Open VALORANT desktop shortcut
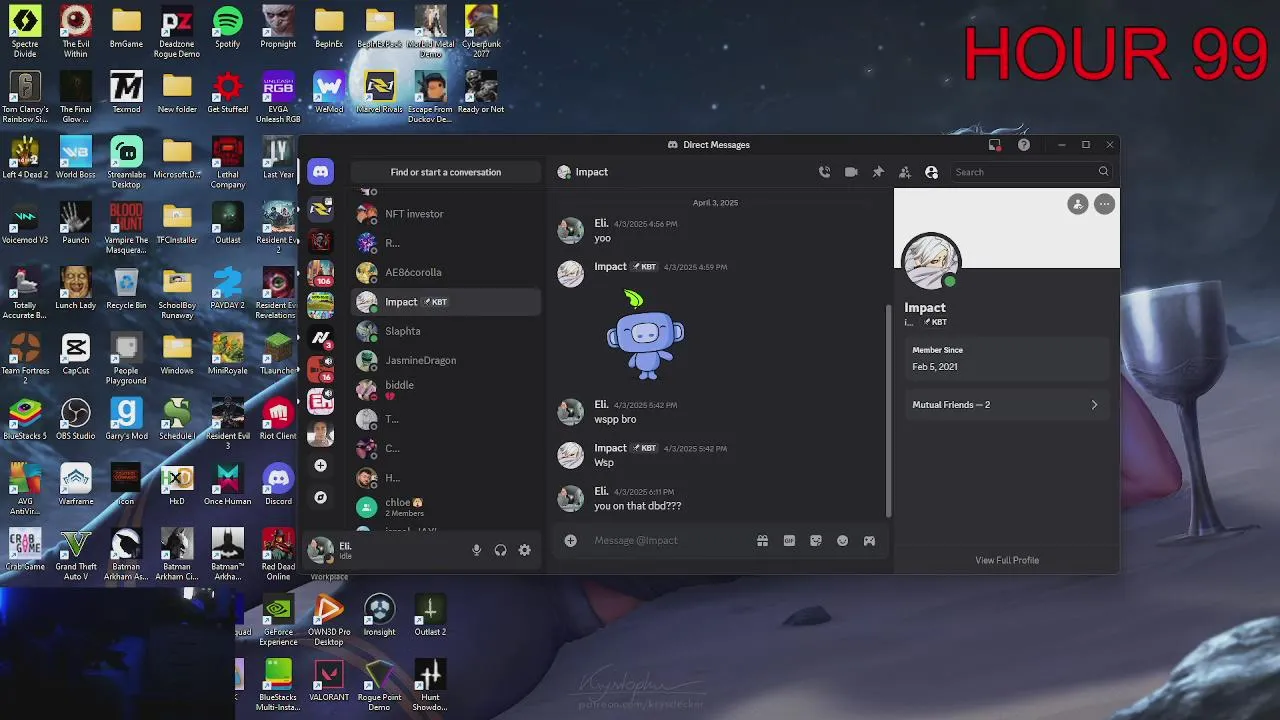The width and height of the screenshot is (1280, 720). (x=328, y=681)
